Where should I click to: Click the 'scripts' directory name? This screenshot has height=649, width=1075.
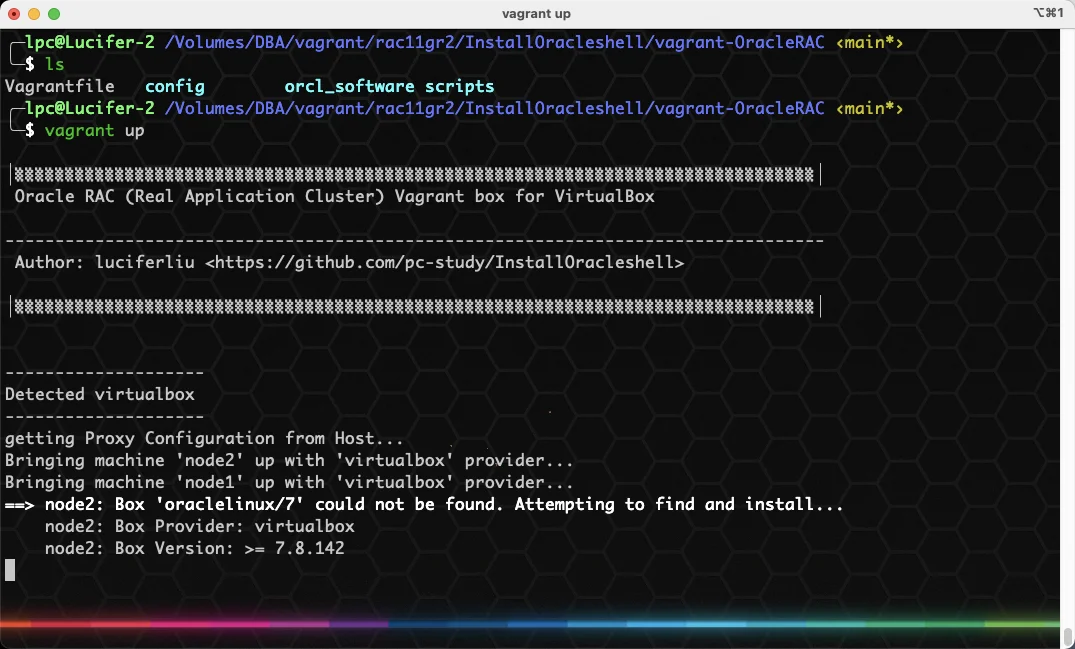tap(459, 86)
